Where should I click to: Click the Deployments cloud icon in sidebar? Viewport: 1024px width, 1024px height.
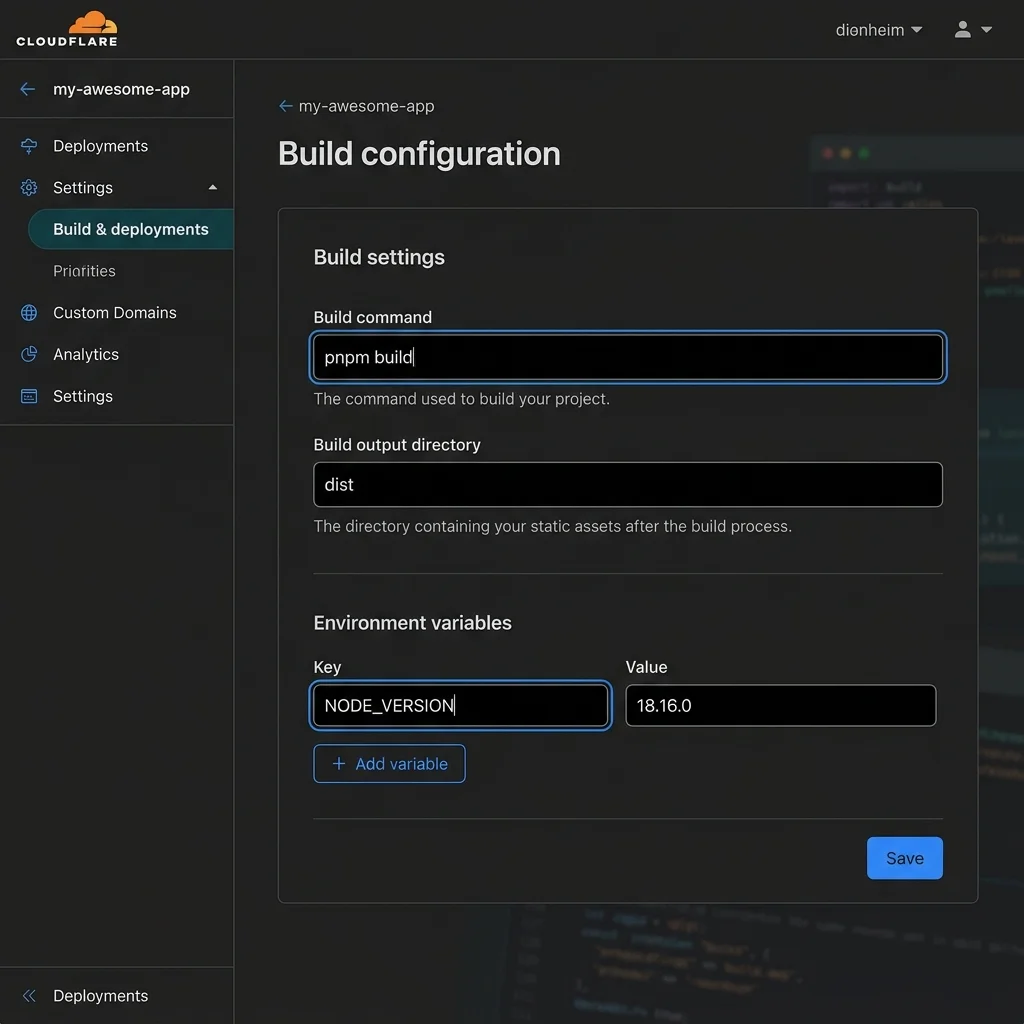[x=29, y=146]
